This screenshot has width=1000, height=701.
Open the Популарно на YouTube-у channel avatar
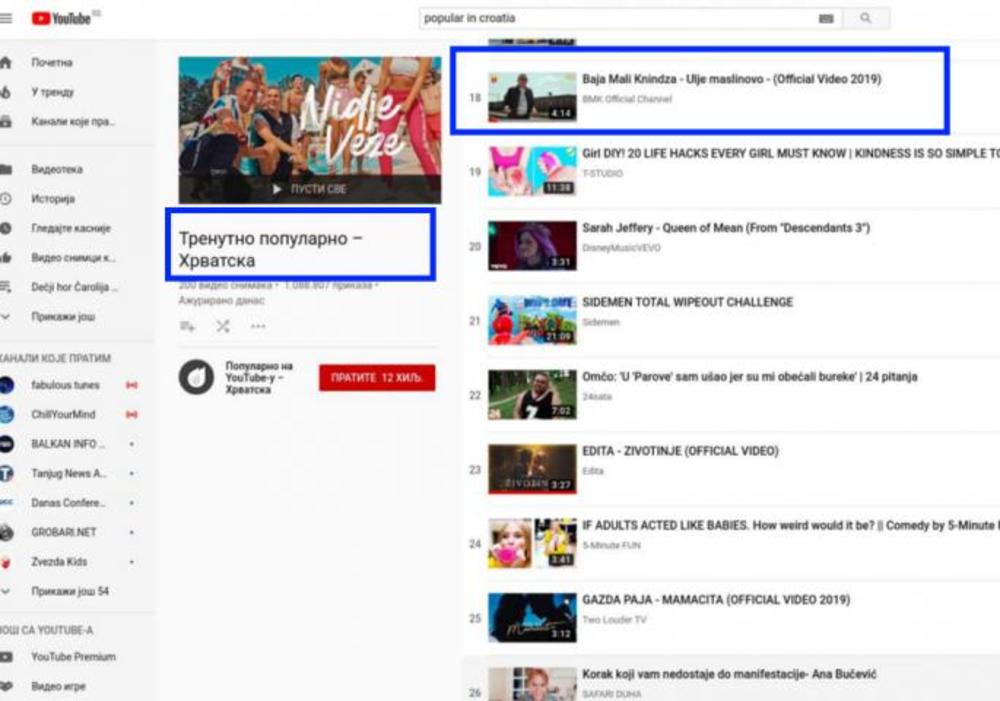[196, 377]
